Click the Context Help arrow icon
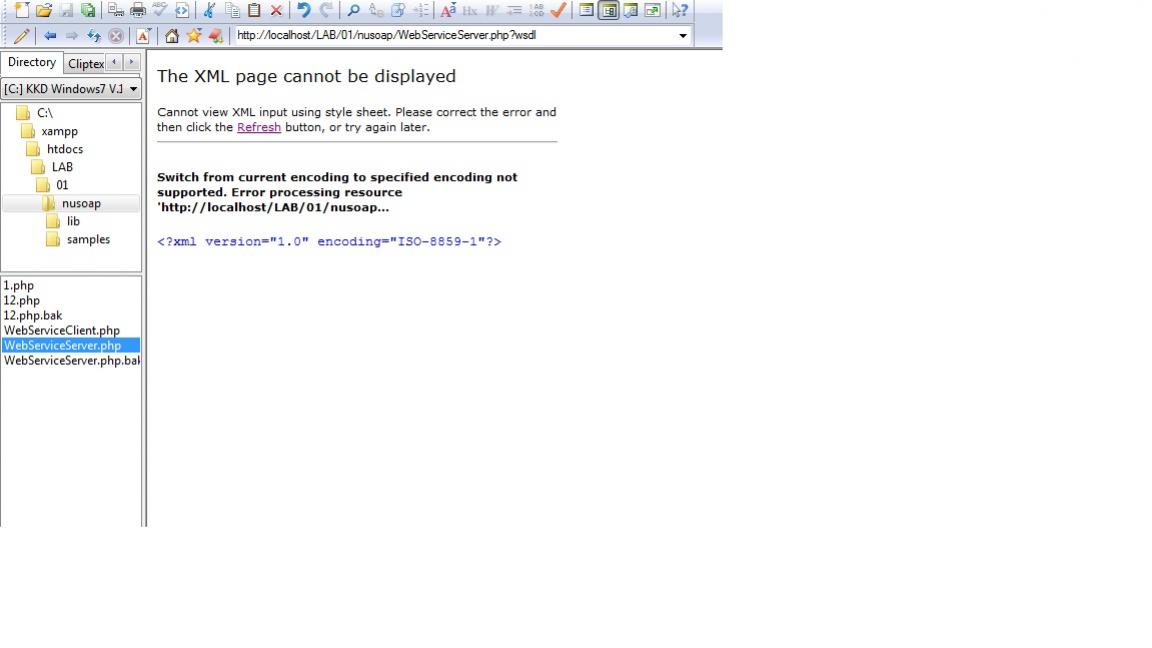 click(x=680, y=10)
